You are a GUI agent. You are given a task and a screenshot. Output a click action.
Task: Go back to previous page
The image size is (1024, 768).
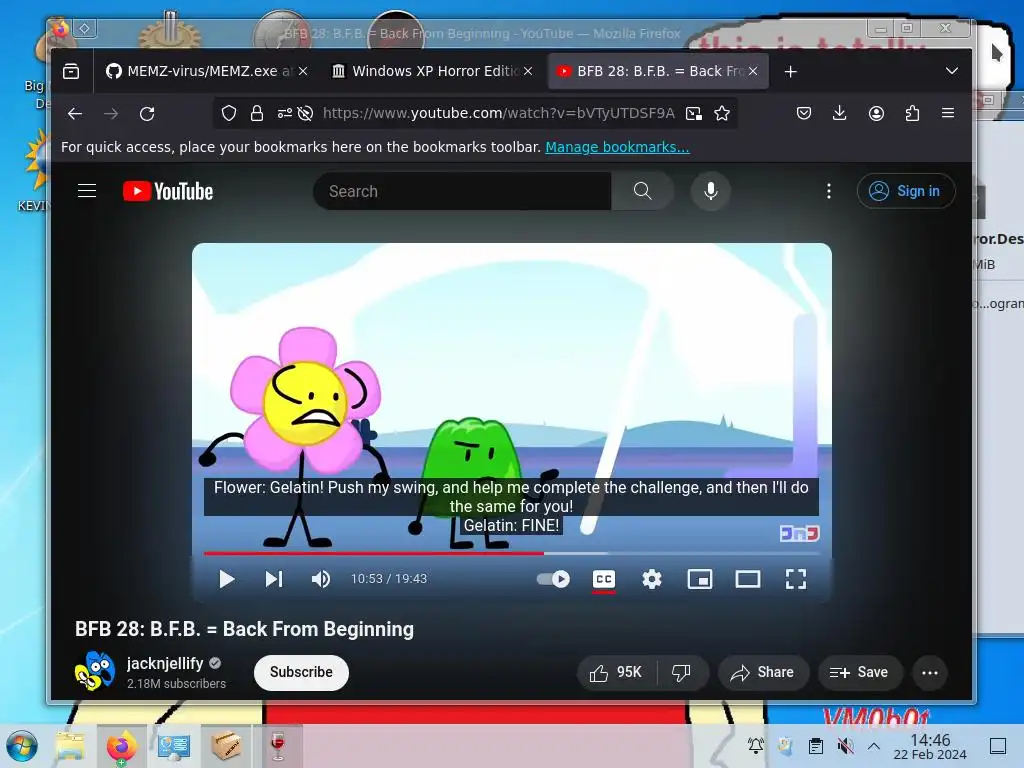click(75, 114)
